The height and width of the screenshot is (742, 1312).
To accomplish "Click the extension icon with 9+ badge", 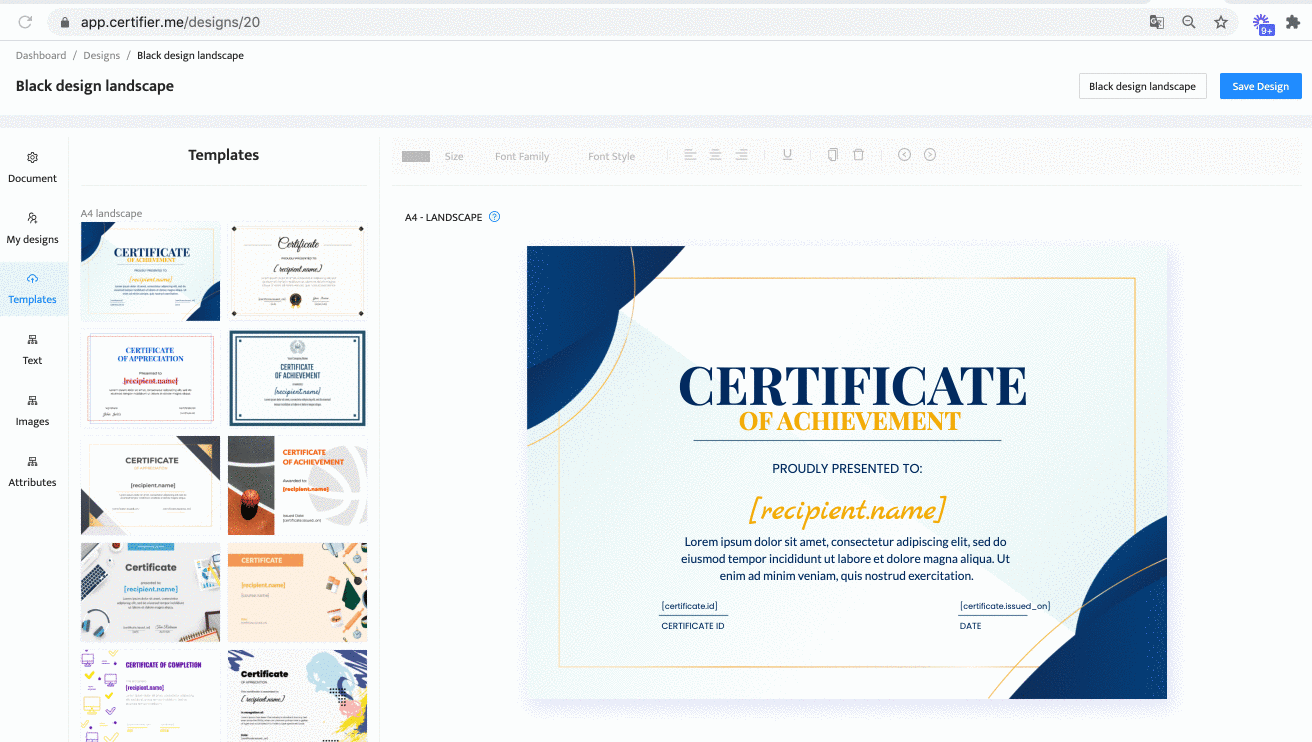I will pos(1262,24).
